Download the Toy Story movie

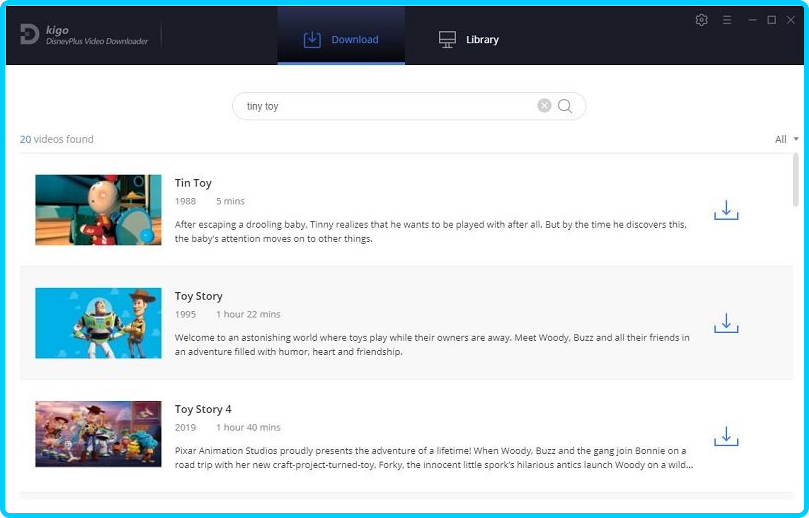click(x=726, y=323)
